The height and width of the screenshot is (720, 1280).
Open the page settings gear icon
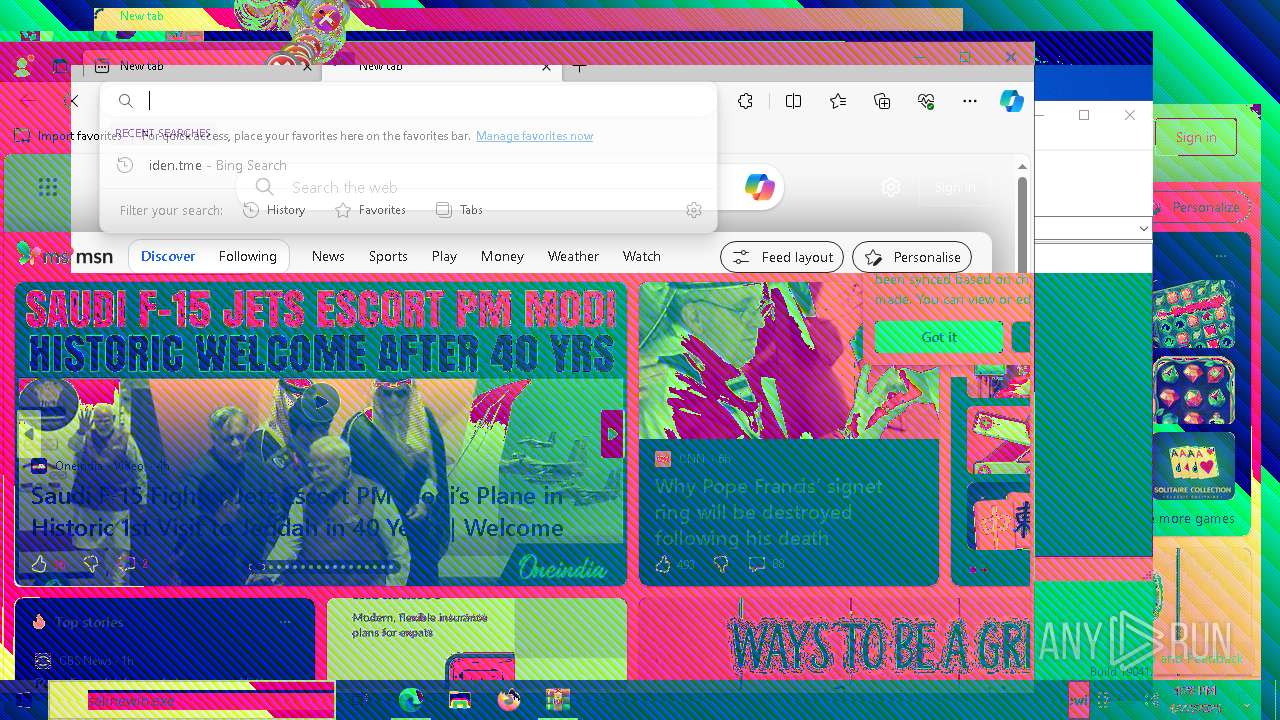pos(891,187)
